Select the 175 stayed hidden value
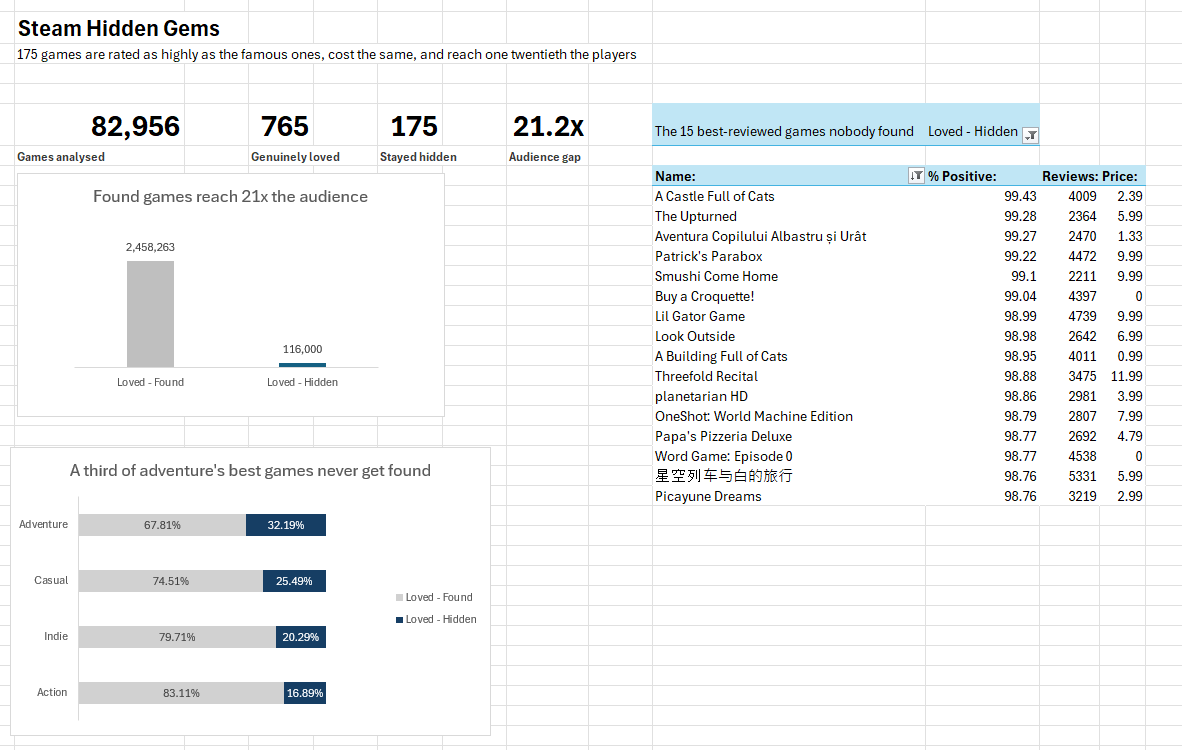Image resolution: width=1182 pixels, height=750 pixels. (x=414, y=126)
